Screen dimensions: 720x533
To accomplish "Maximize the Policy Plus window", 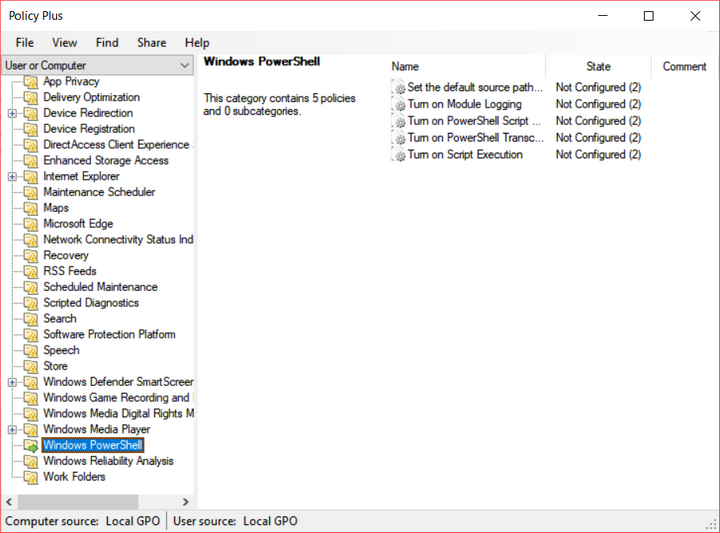I will point(649,16).
